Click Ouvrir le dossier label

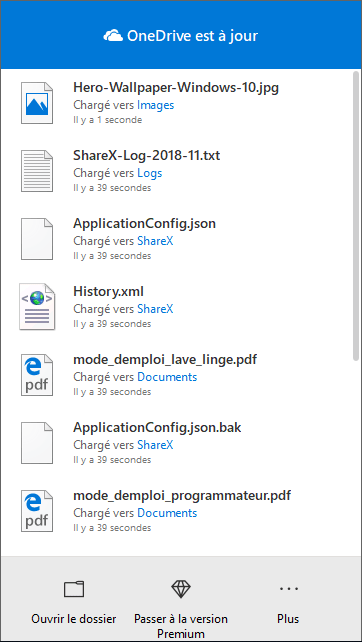click(x=74, y=618)
